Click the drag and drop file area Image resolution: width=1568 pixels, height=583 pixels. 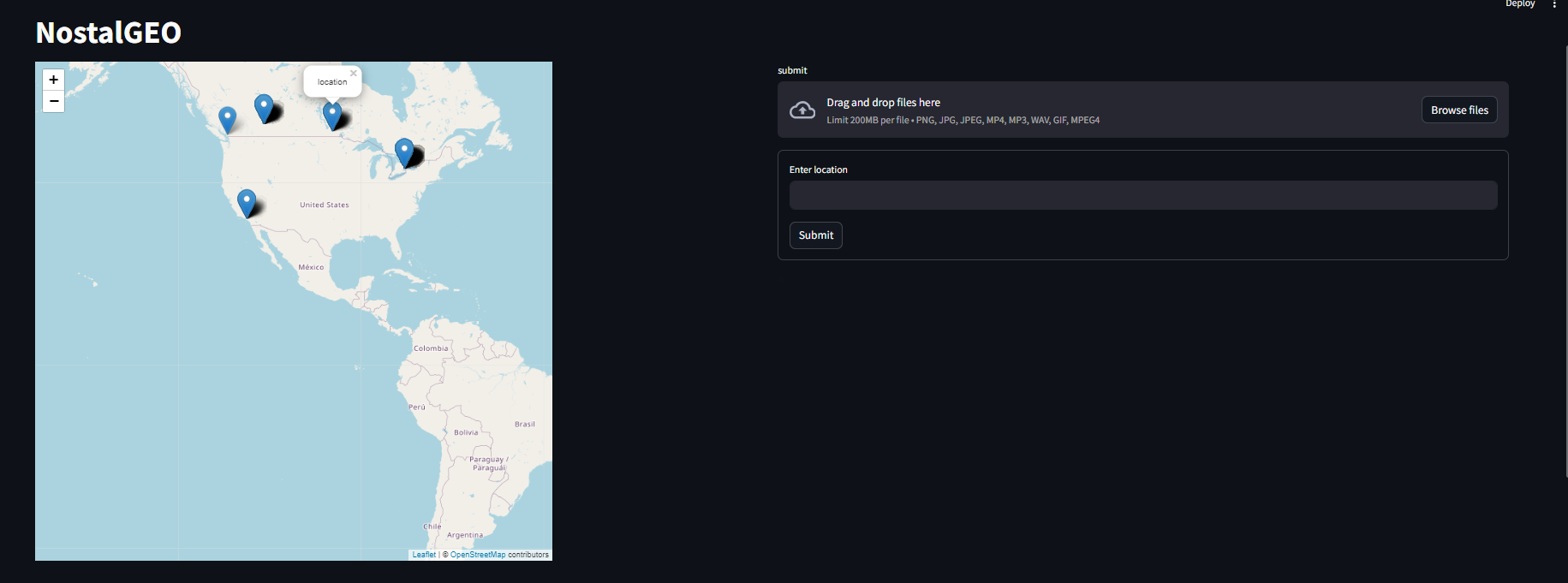click(1143, 110)
